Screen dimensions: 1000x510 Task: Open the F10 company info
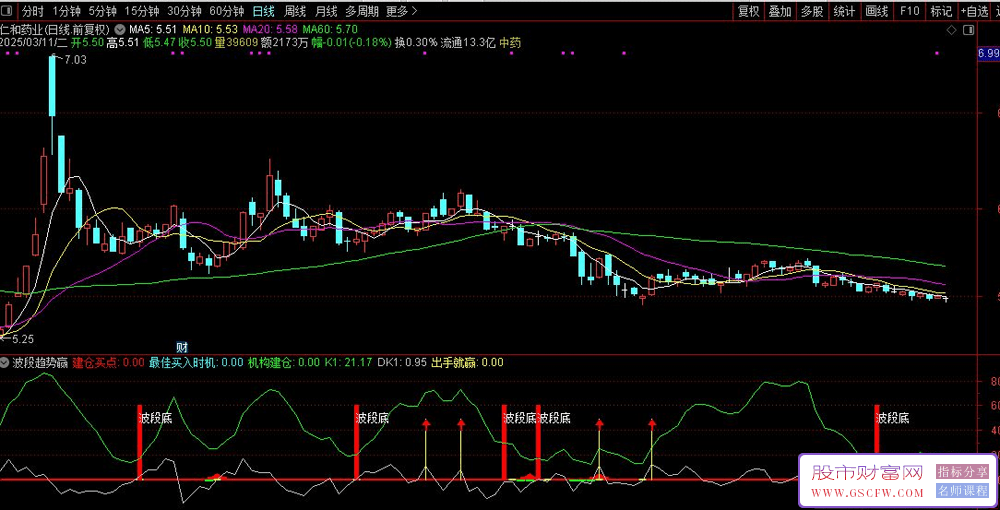tap(909, 11)
